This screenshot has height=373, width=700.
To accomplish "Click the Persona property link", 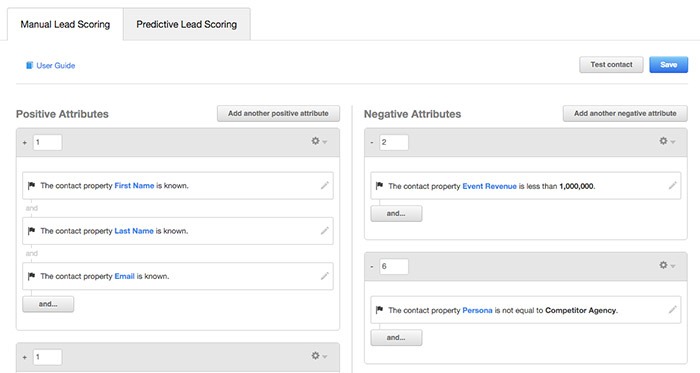I will click(x=477, y=310).
